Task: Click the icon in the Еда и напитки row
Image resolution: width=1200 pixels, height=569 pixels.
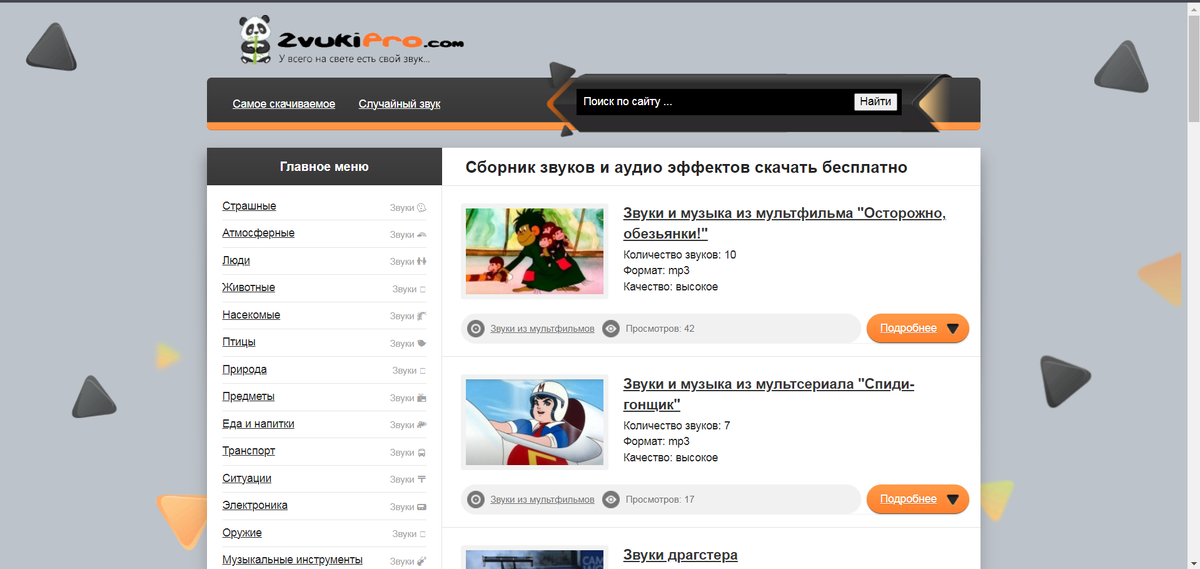Action: 422,425
